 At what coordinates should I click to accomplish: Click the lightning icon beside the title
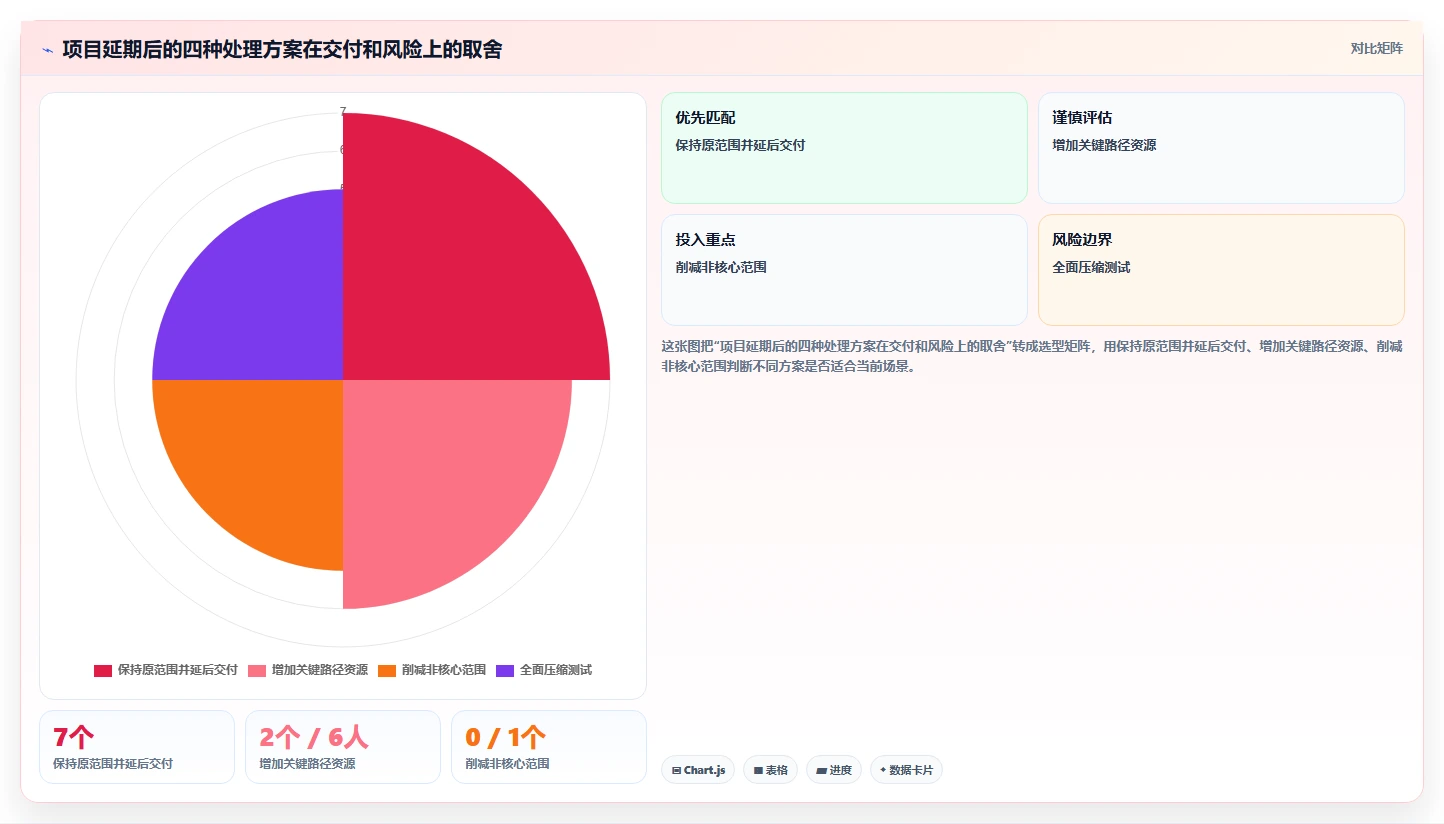click(47, 50)
